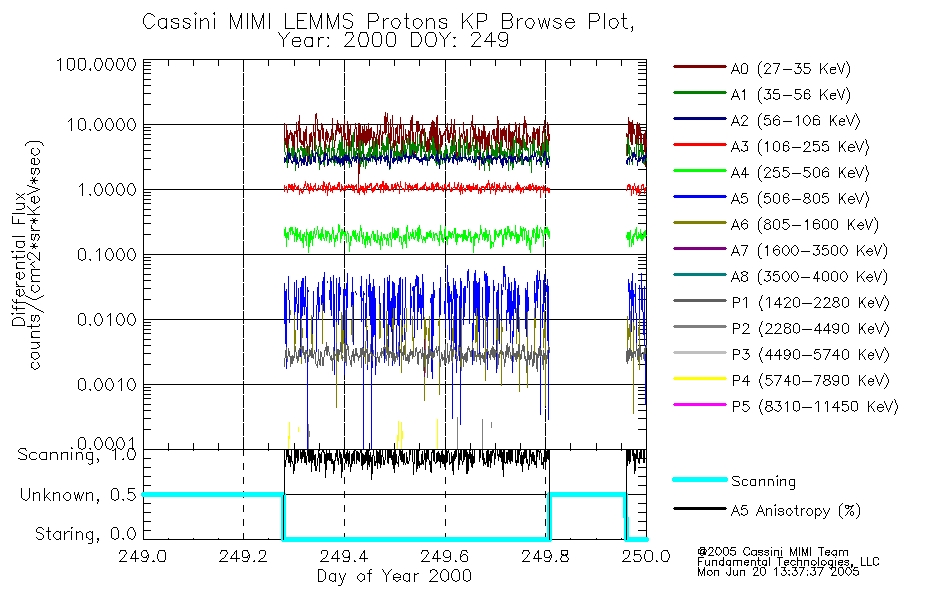
Task: Select the A7 (1600-3500 KeV) legend label
Action: point(809,251)
